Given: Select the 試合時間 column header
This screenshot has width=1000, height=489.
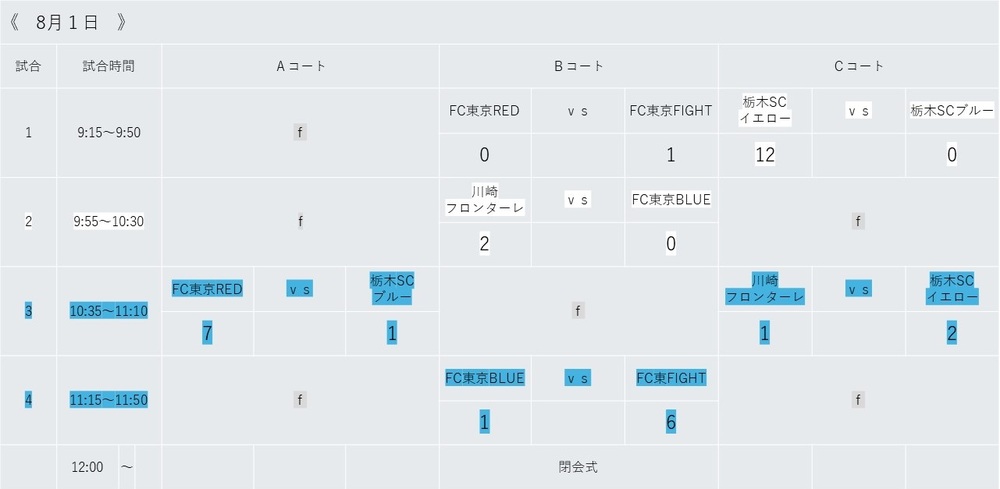Looking at the screenshot, I should coord(109,66).
